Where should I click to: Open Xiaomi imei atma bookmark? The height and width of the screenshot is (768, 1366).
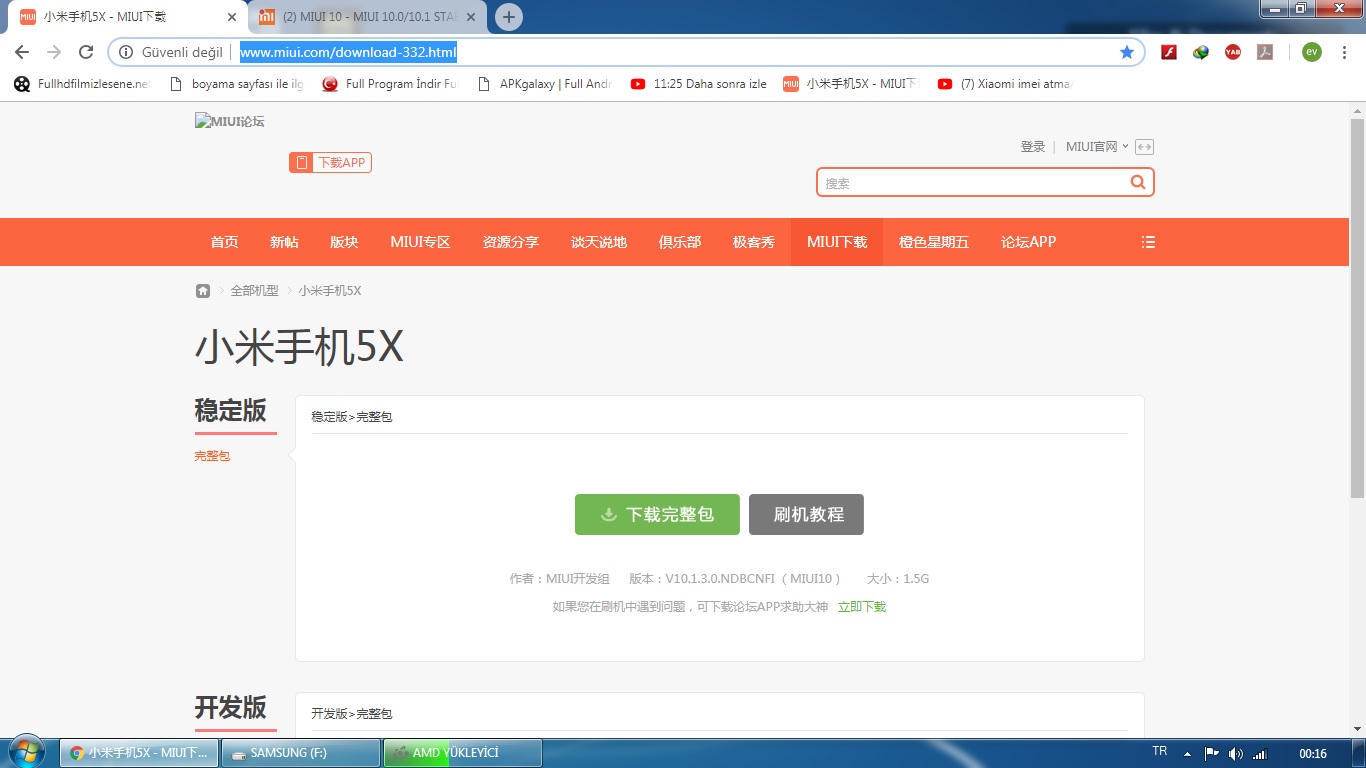click(x=1006, y=84)
